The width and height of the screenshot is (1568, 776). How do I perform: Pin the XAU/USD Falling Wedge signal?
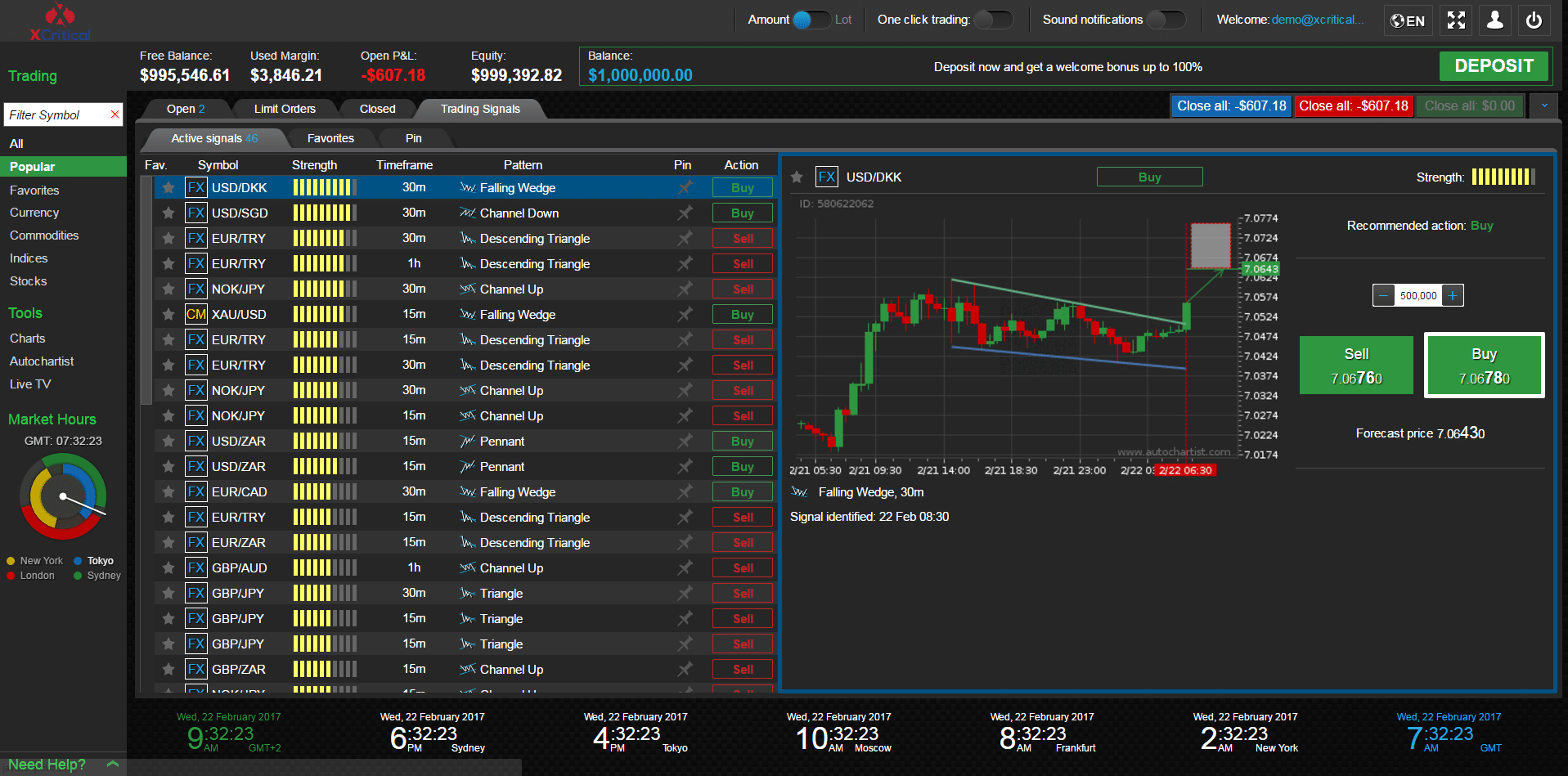(685, 315)
